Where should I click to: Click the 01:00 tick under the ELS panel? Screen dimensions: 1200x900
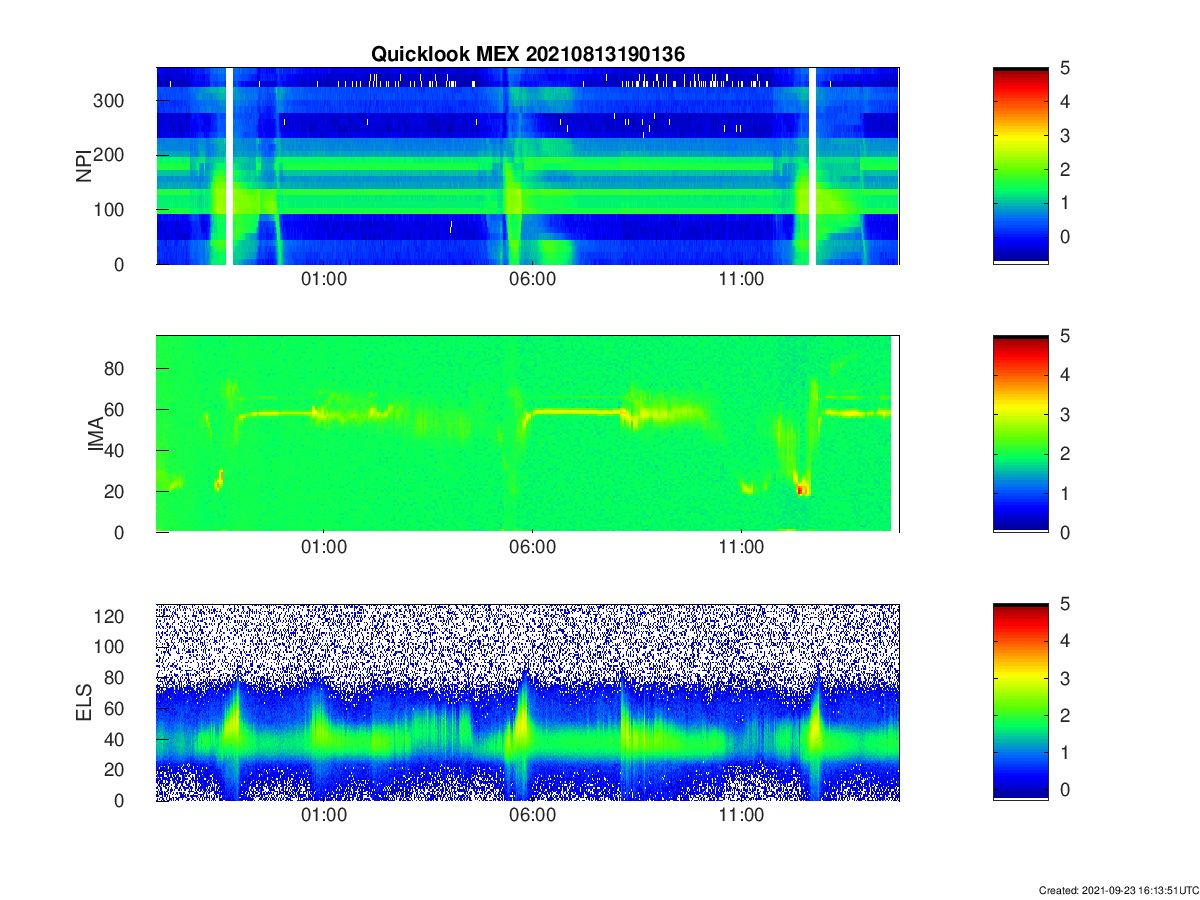[x=324, y=815]
